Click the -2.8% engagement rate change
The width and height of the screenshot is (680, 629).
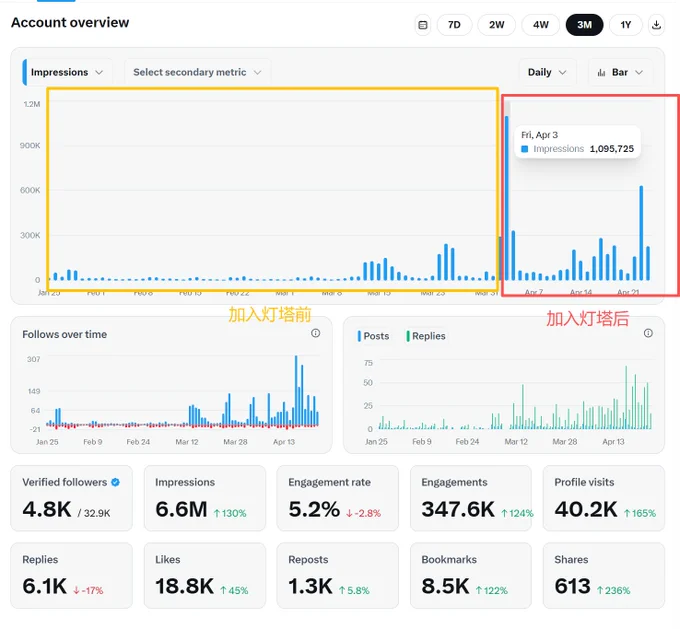click(363, 513)
